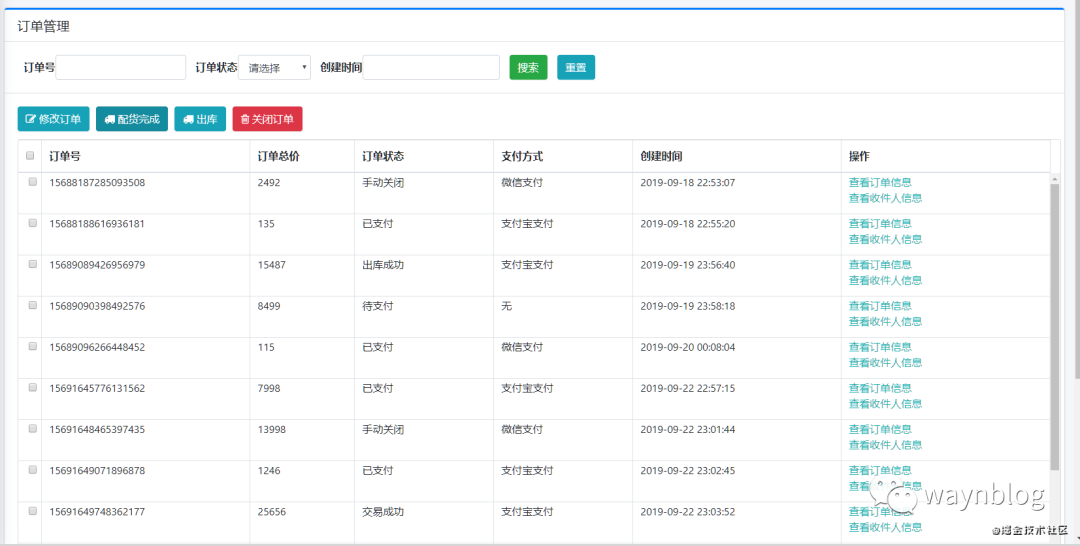The image size is (1080, 546).
Task: Click the 支付方式 column header
Action: (x=522, y=156)
